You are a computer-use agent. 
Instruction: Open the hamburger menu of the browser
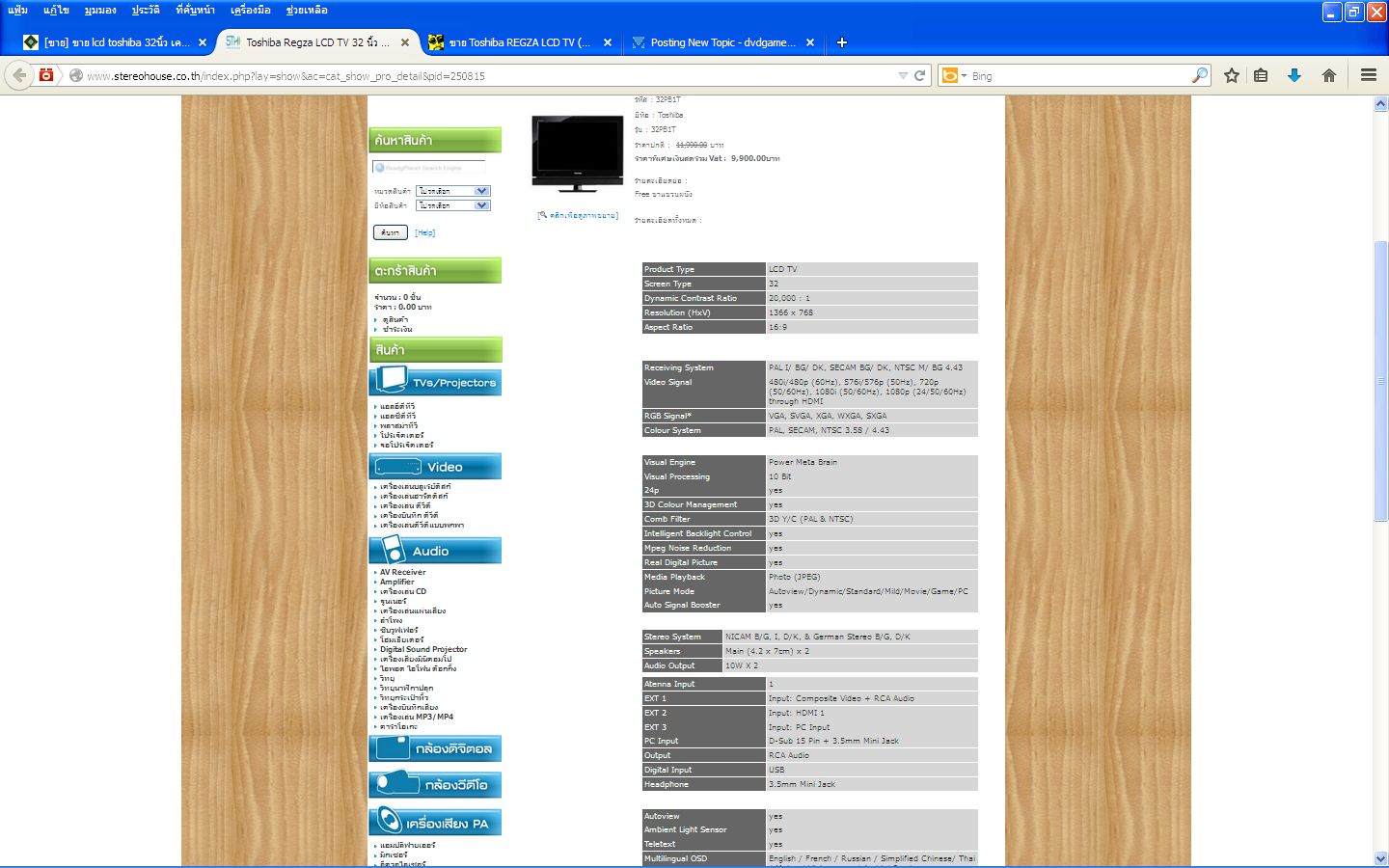1368,75
